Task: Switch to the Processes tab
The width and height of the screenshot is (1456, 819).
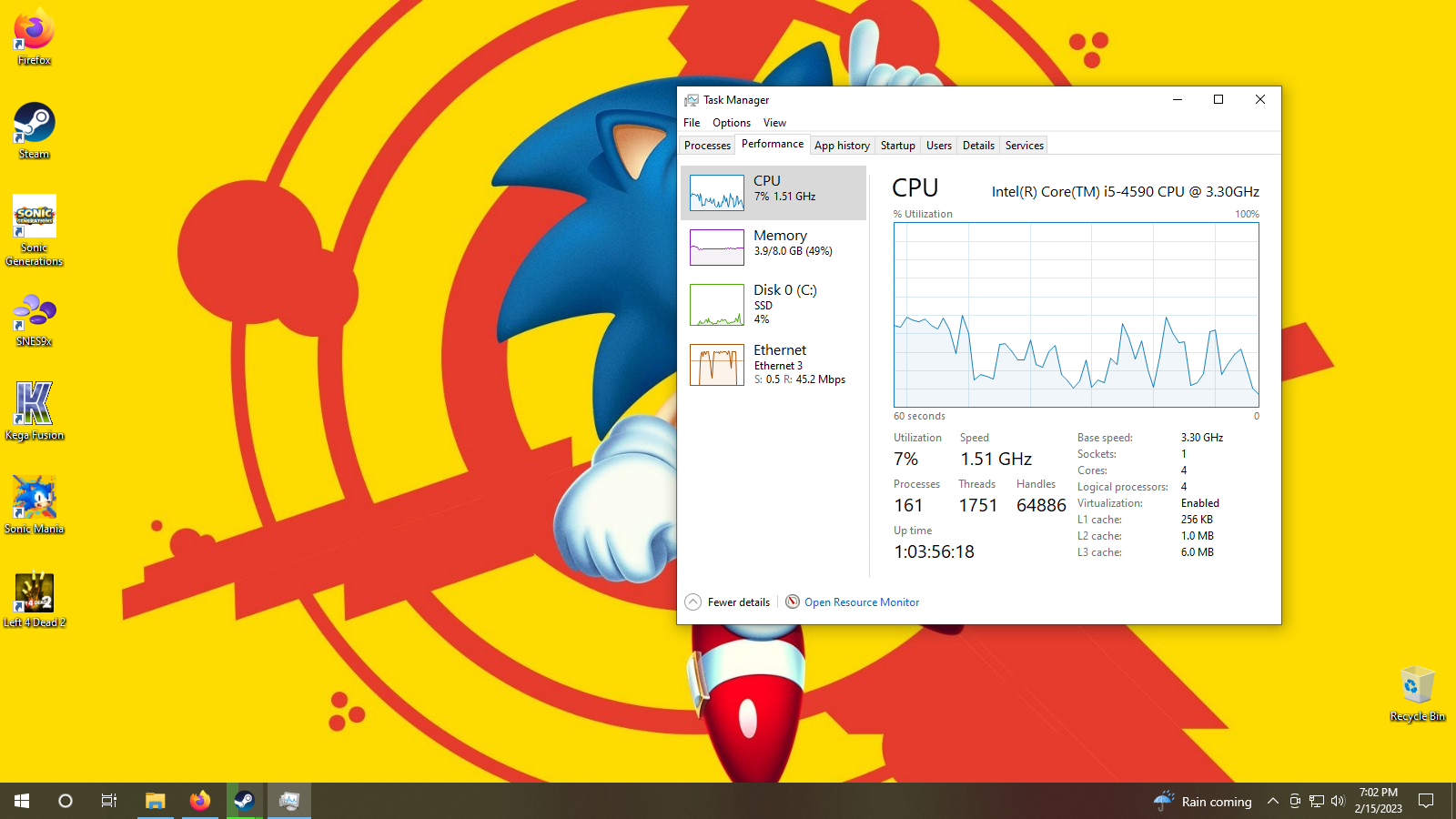Action: coord(707,146)
